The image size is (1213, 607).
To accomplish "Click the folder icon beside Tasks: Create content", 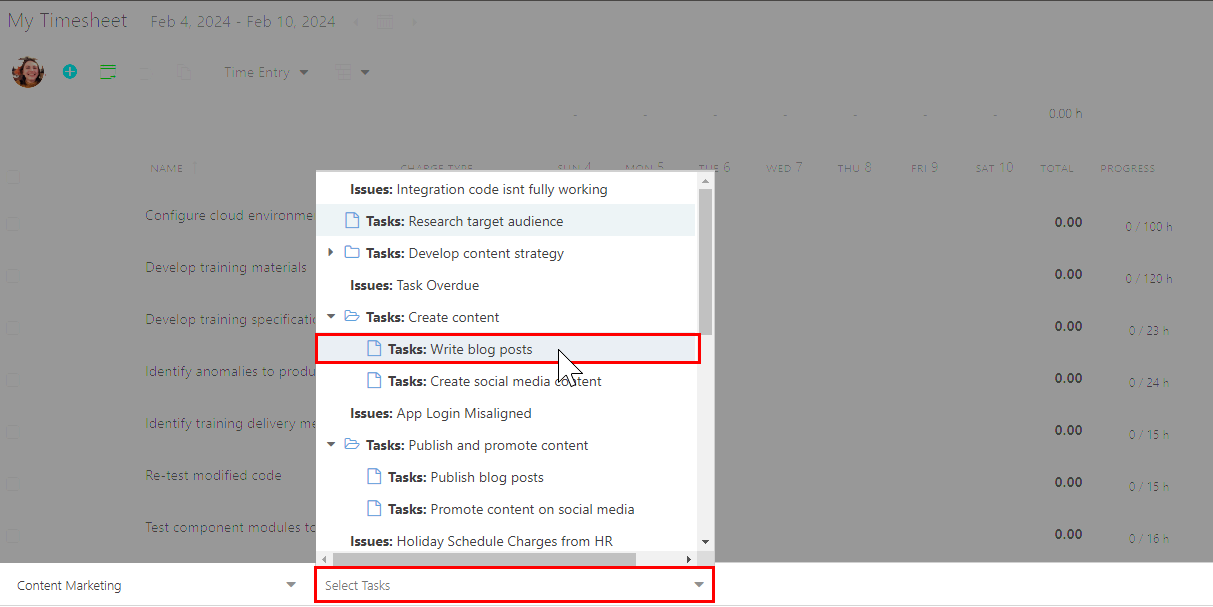I will (351, 314).
